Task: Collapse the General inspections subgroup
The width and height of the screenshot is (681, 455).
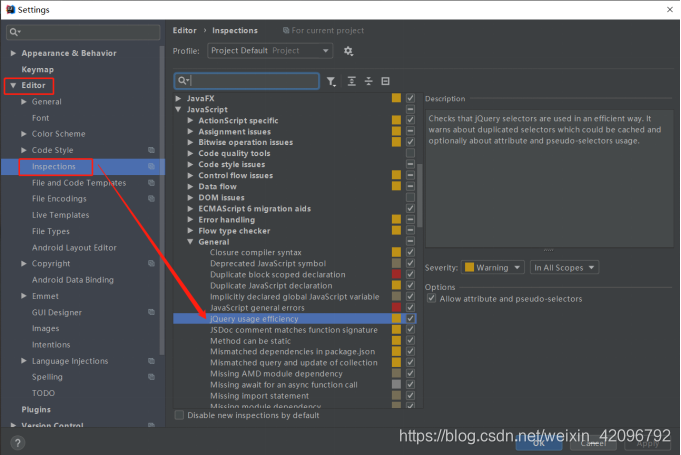Action: pyautogui.click(x=190, y=242)
